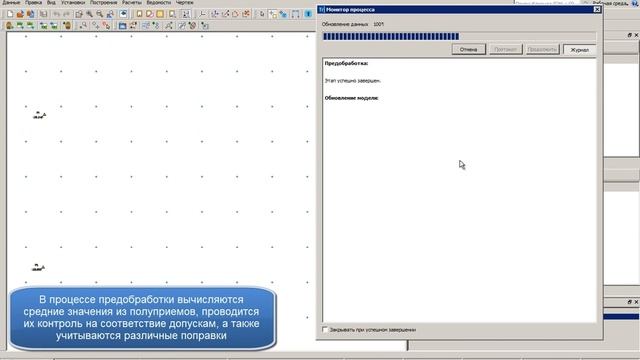Viewport: 640px width, 360px height.
Task: Click the Обновление данных status label
Action: (x=345, y=24)
